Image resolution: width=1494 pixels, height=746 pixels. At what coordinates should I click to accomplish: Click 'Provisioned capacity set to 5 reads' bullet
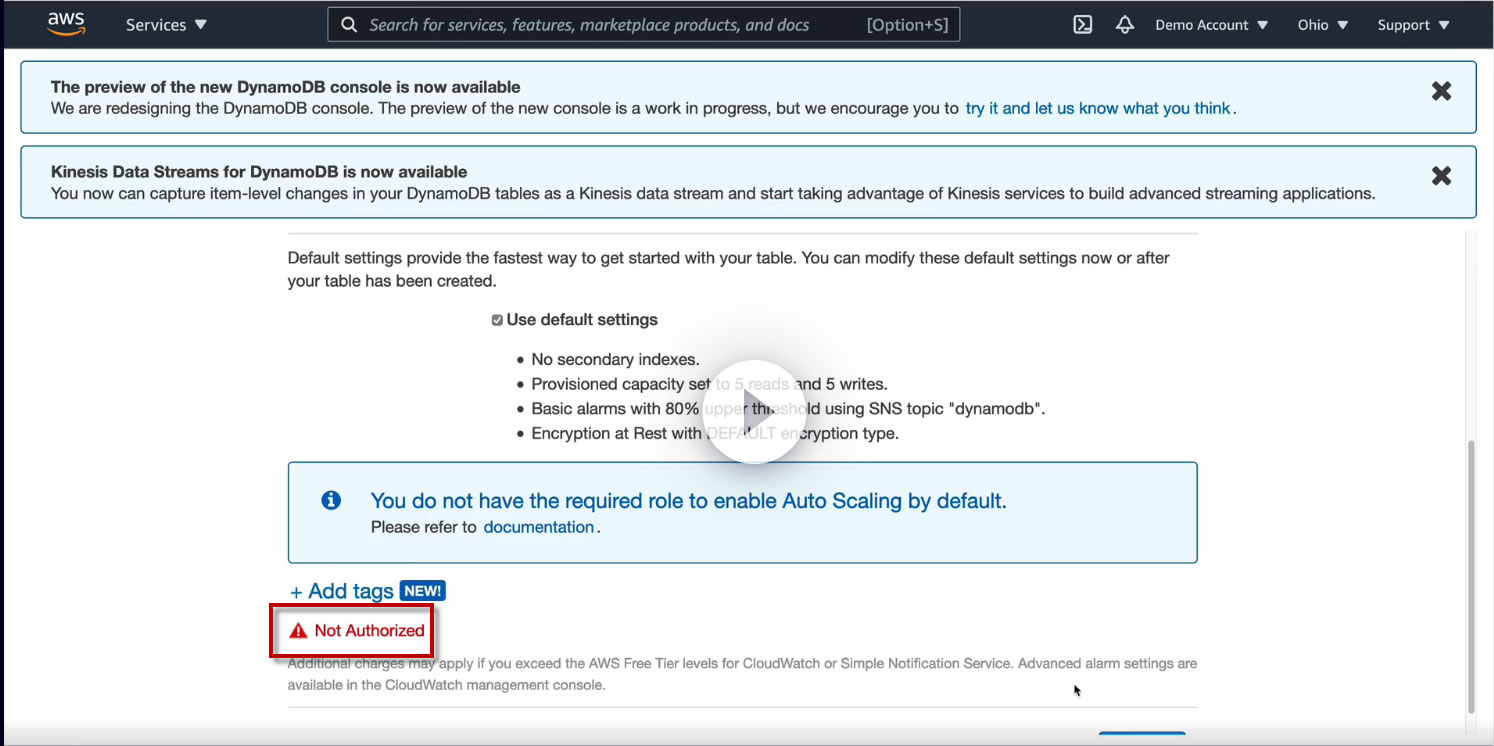tap(710, 384)
